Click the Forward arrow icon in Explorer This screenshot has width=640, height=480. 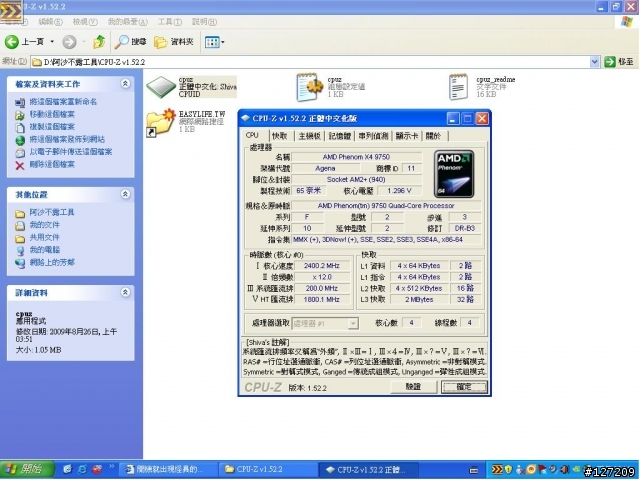coord(69,42)
